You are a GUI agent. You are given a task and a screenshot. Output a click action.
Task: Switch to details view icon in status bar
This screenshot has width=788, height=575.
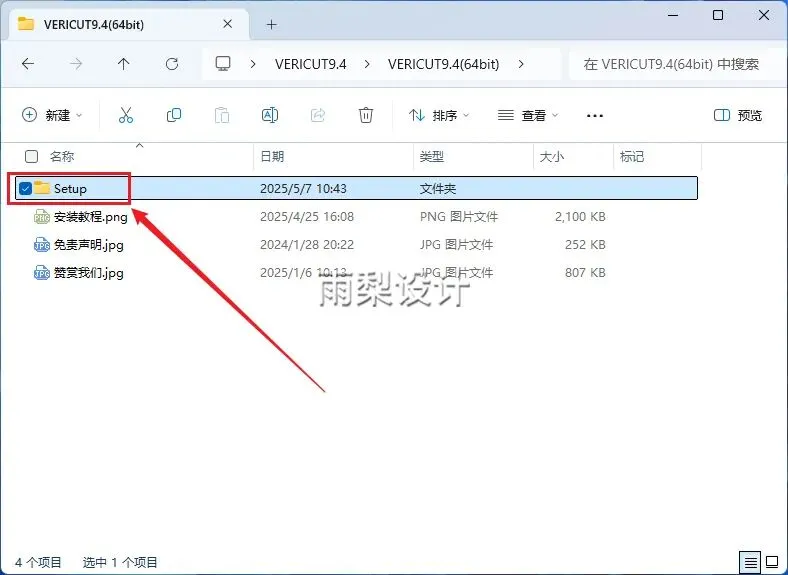tap(750, 562)
